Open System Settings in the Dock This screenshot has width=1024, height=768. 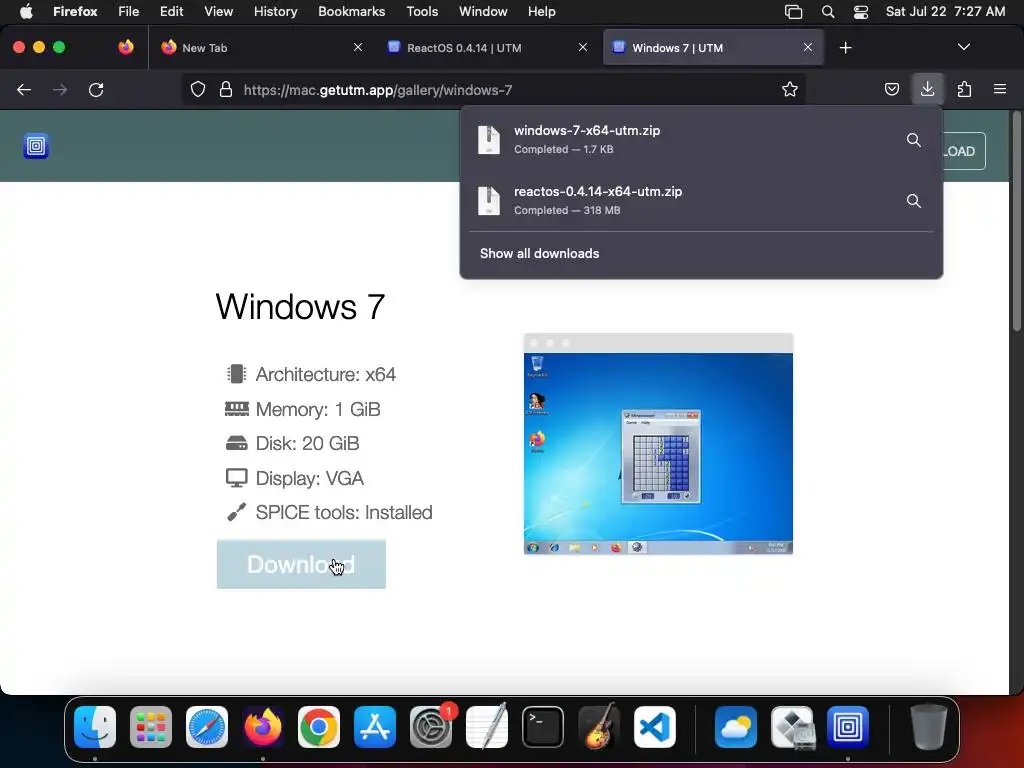(x=431, y=727)
